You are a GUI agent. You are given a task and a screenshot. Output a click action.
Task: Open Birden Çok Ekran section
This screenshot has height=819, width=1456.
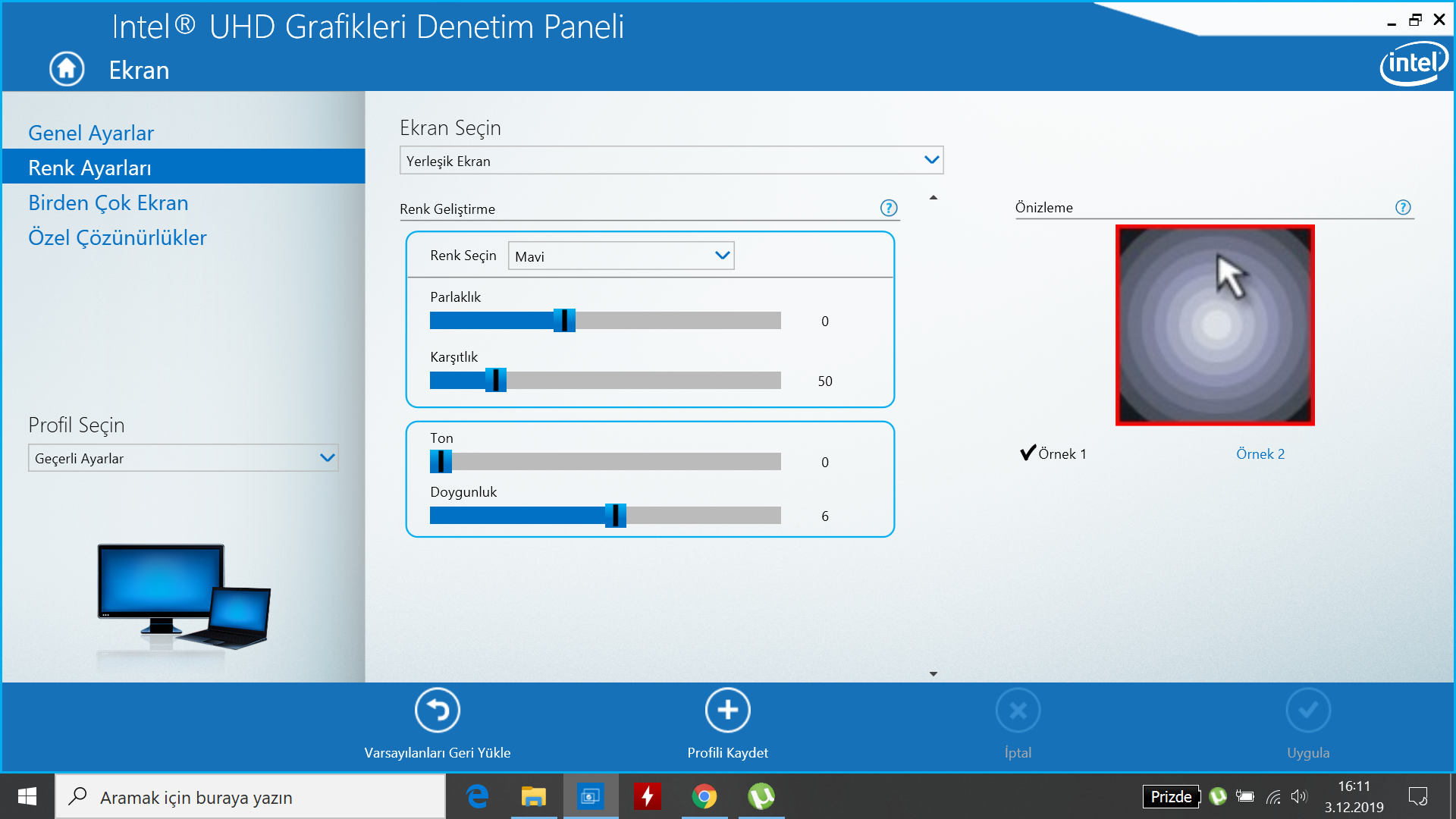tap(108, 202)
